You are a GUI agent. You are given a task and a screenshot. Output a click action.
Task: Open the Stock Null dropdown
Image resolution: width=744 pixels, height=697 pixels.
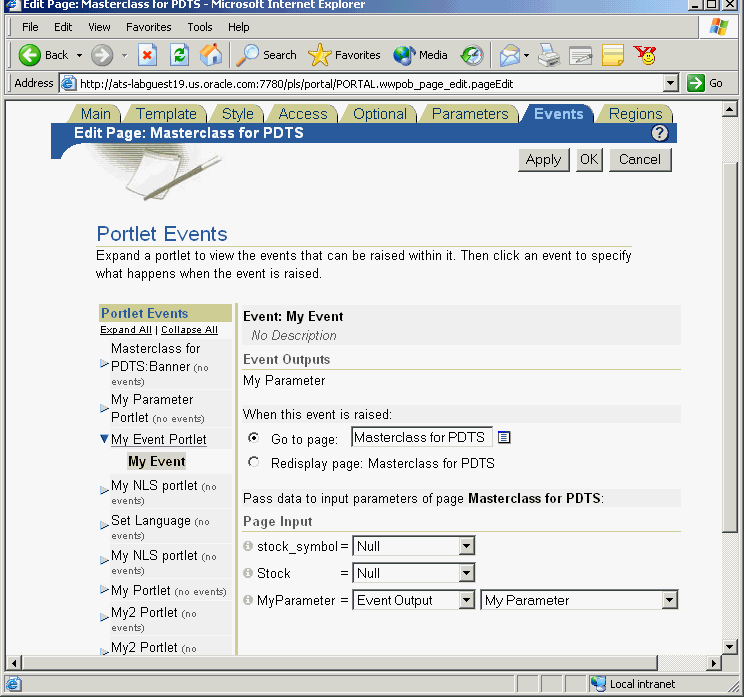413,573
